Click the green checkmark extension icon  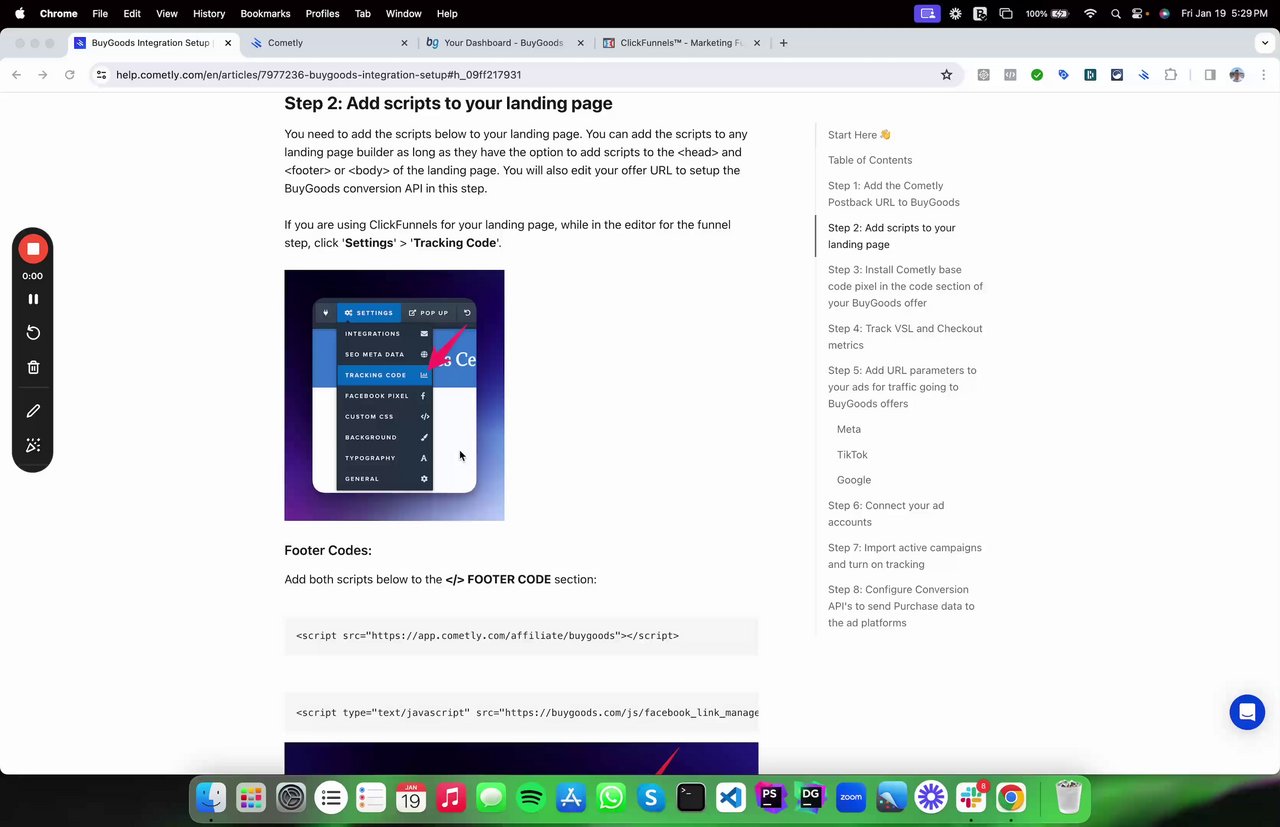(x=1037, y=75)
